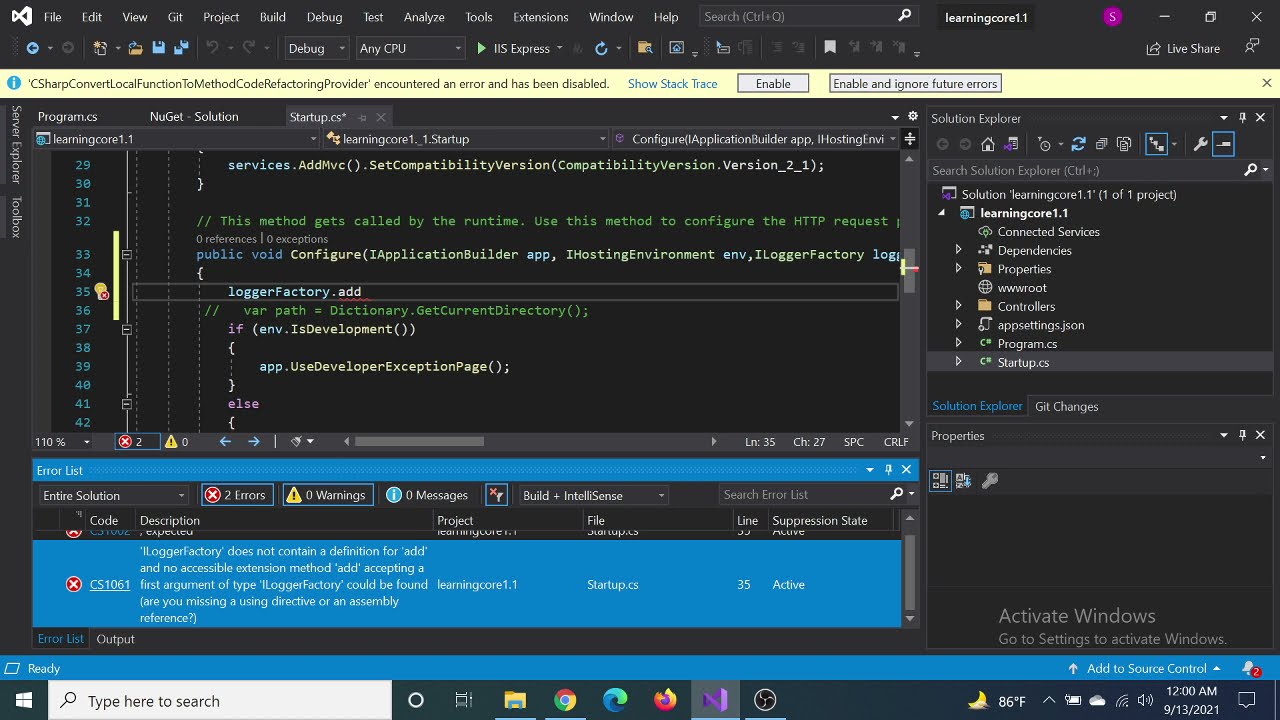Click the Preview Selected Items icon
The height and width of the screenshot is (720, 1280).
pos(1224,144)
